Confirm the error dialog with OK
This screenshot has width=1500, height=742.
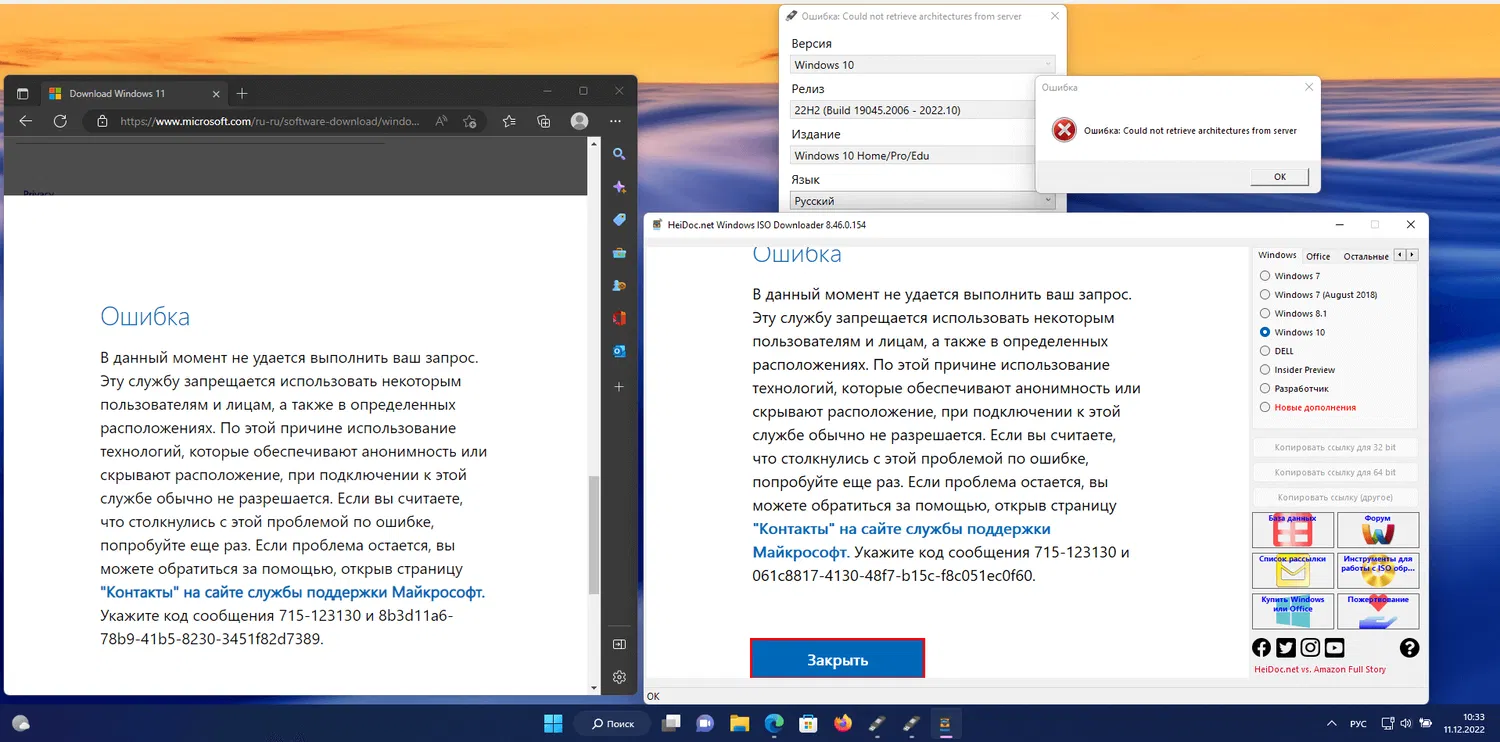1279,177
